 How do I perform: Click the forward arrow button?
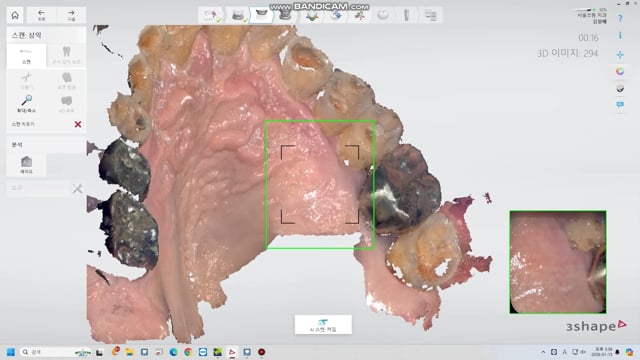coord(71,15)
